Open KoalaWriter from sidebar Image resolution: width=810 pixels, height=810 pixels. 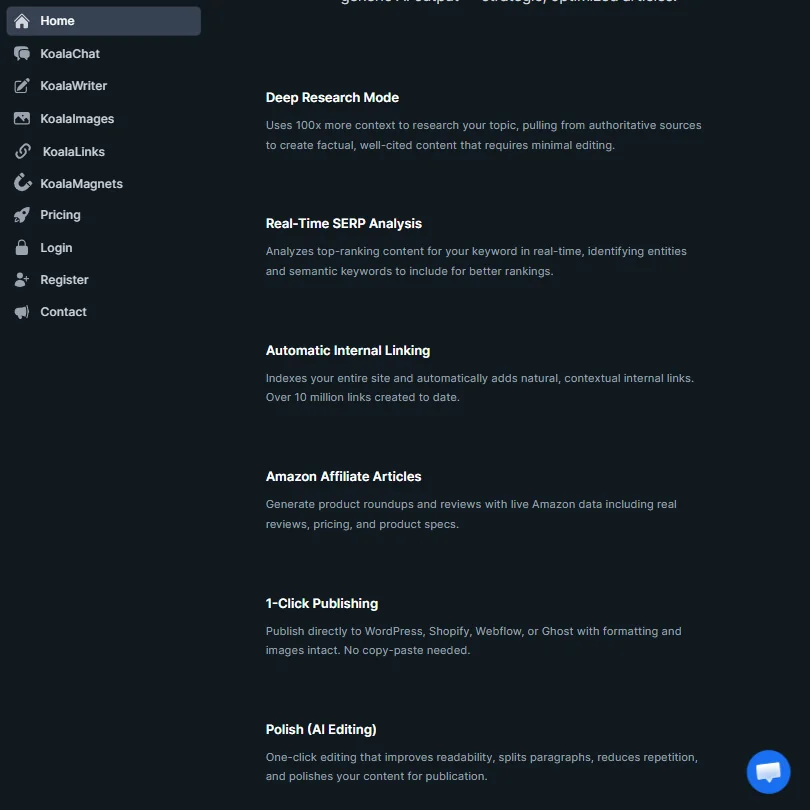73,86
